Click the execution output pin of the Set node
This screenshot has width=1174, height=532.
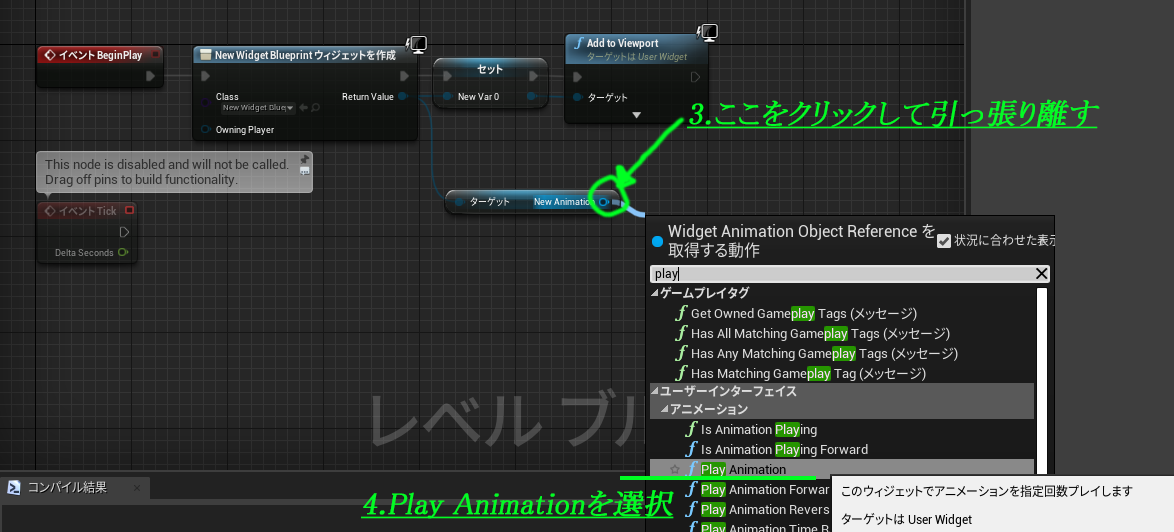point(533,76)
